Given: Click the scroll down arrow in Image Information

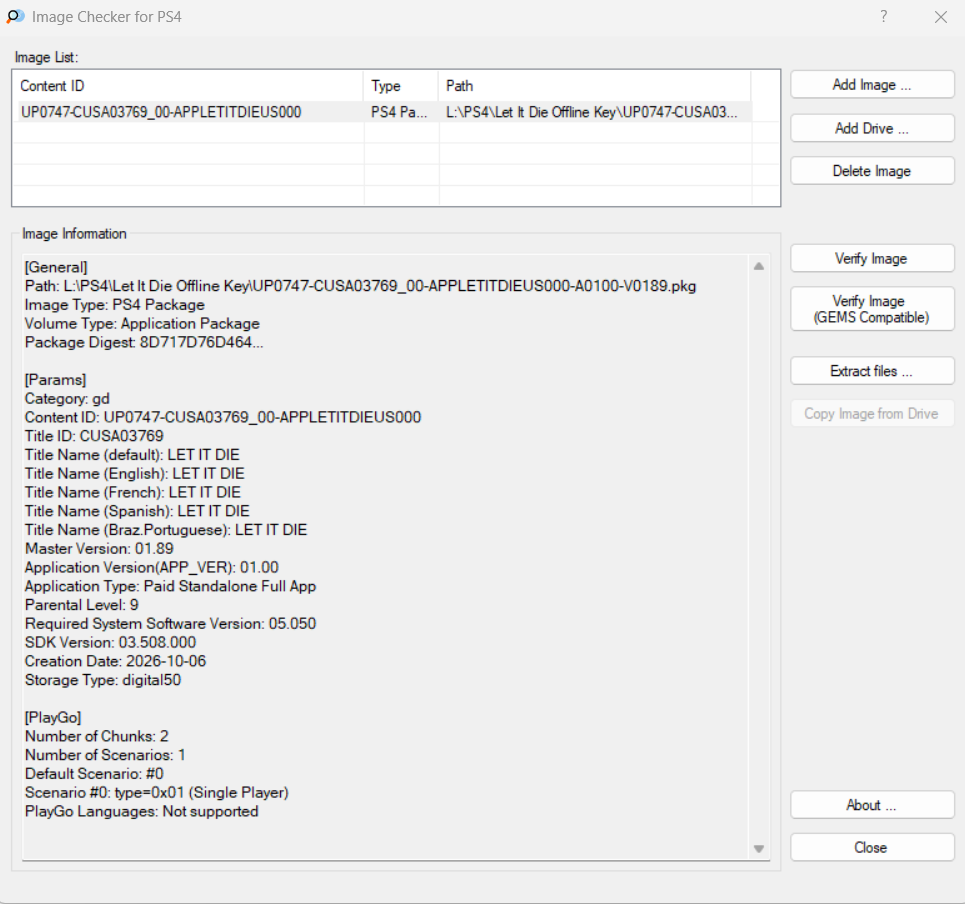Looking at the screenshot, I should 759,849.
